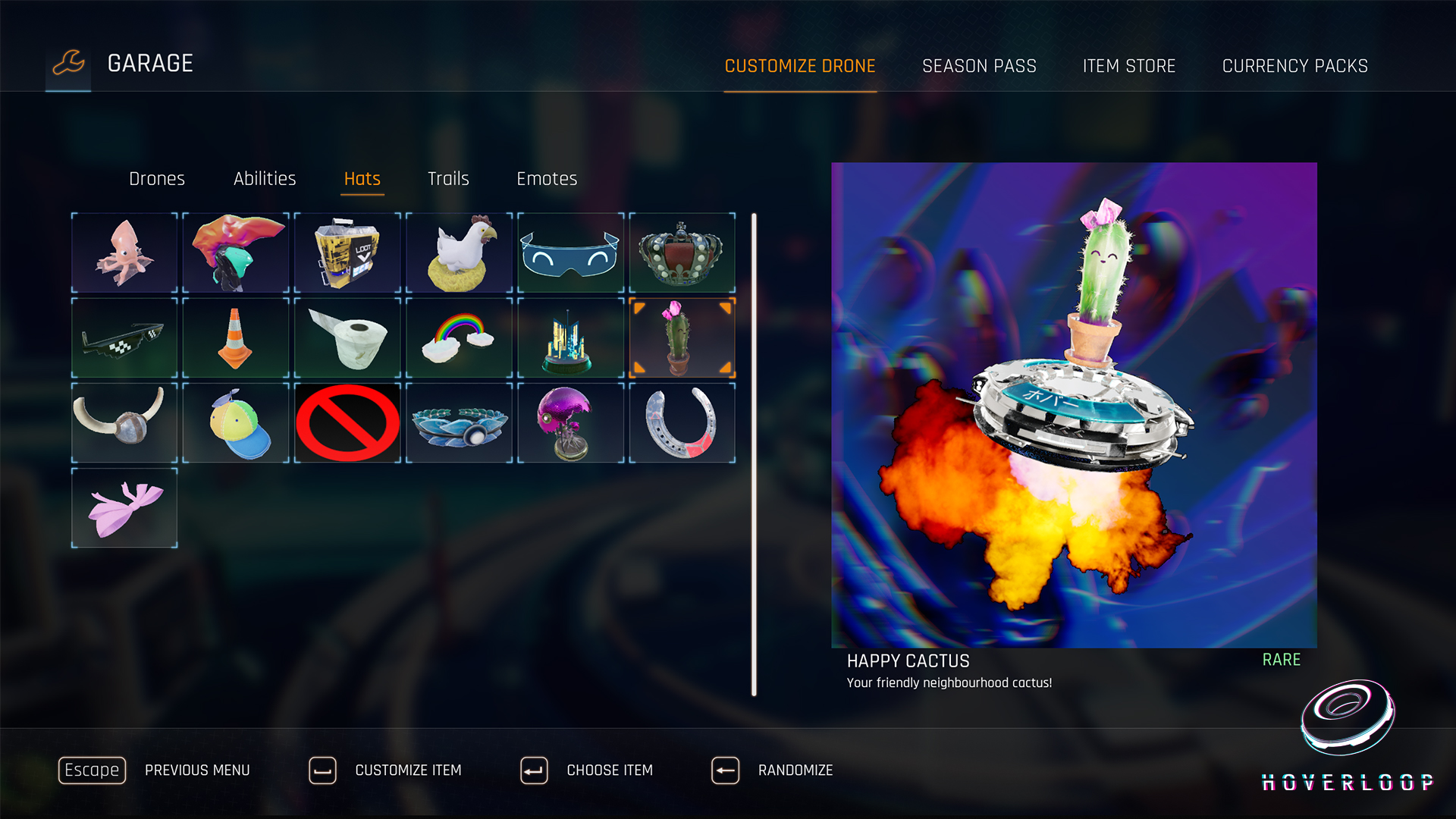This screenshot has width=1456, height=819.
Task: Select the royal crown hat
Action: point(682,253)
